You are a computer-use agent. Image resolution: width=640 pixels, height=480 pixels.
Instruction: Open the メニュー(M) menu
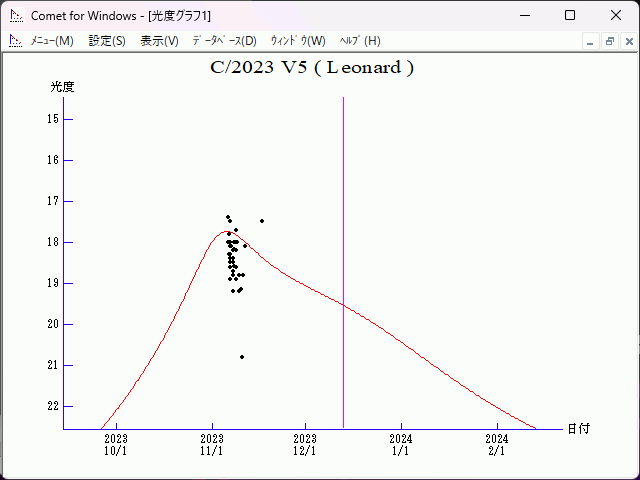point(52,41)
